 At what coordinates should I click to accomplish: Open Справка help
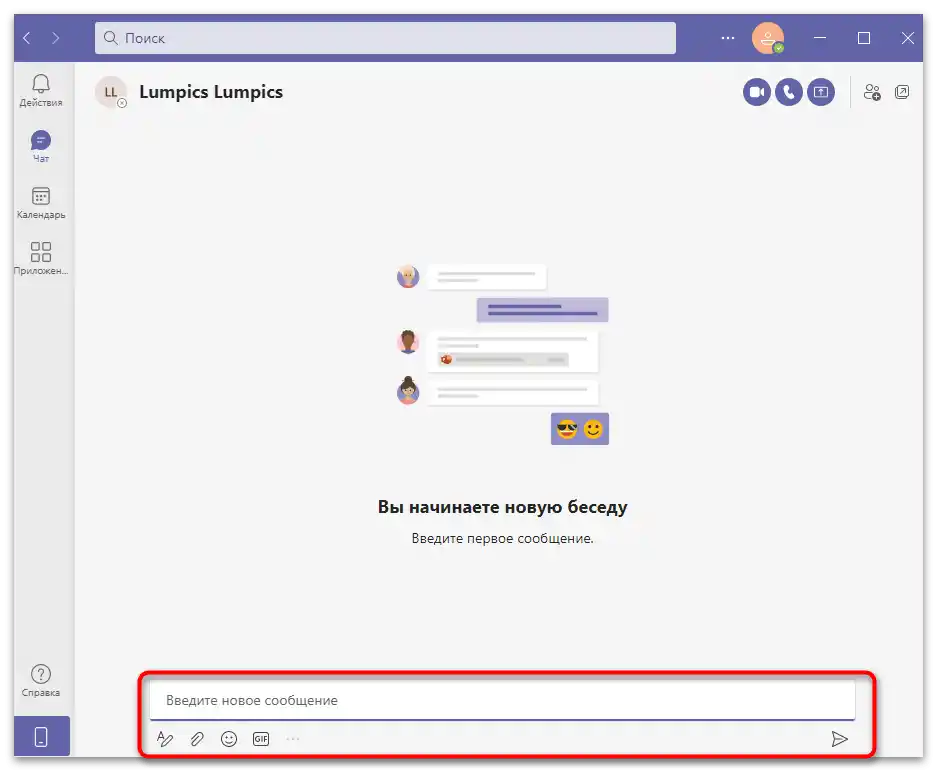click(x=41, y=681)
